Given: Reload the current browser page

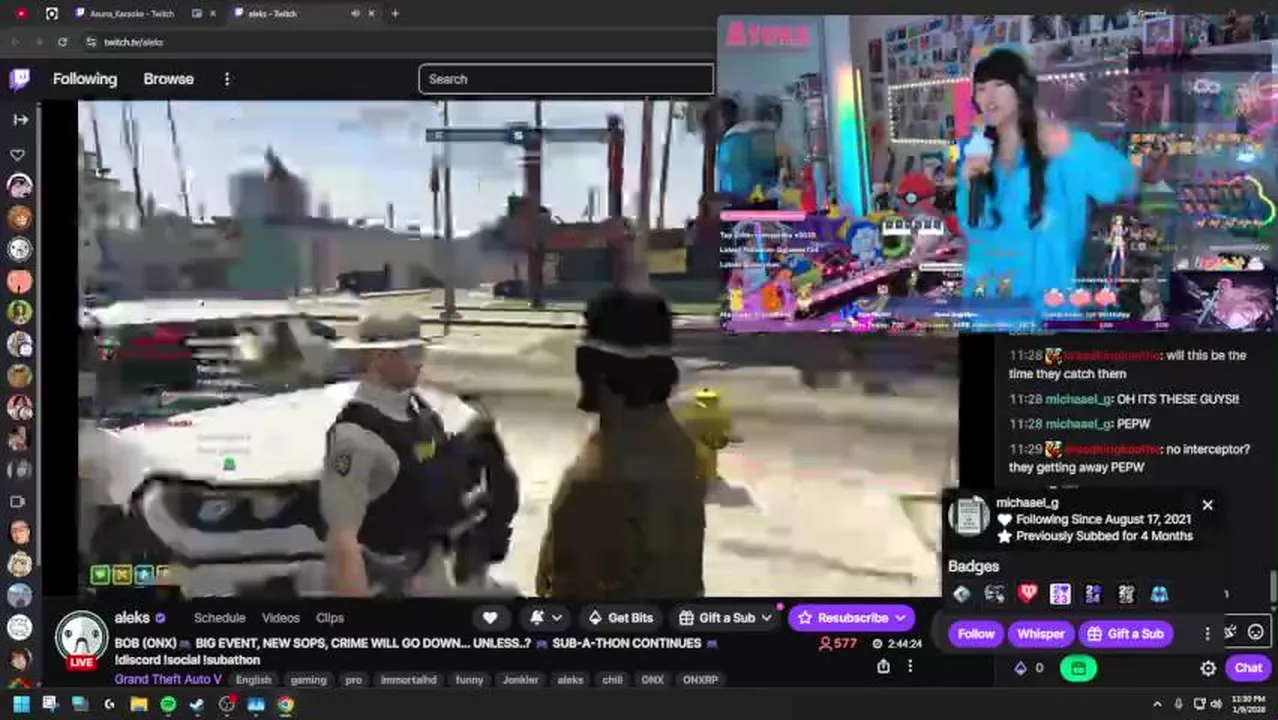Looking at the screenshot, I should (62, 42).
